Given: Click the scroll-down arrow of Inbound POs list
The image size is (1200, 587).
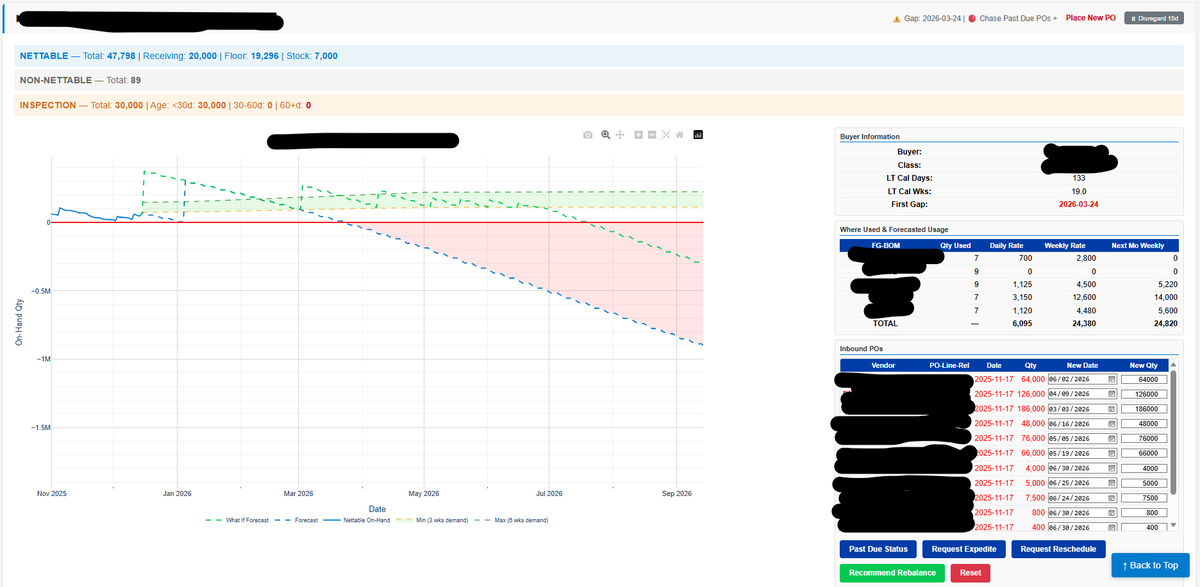Looking at the screenshot, I should (x=1175, y=526).
